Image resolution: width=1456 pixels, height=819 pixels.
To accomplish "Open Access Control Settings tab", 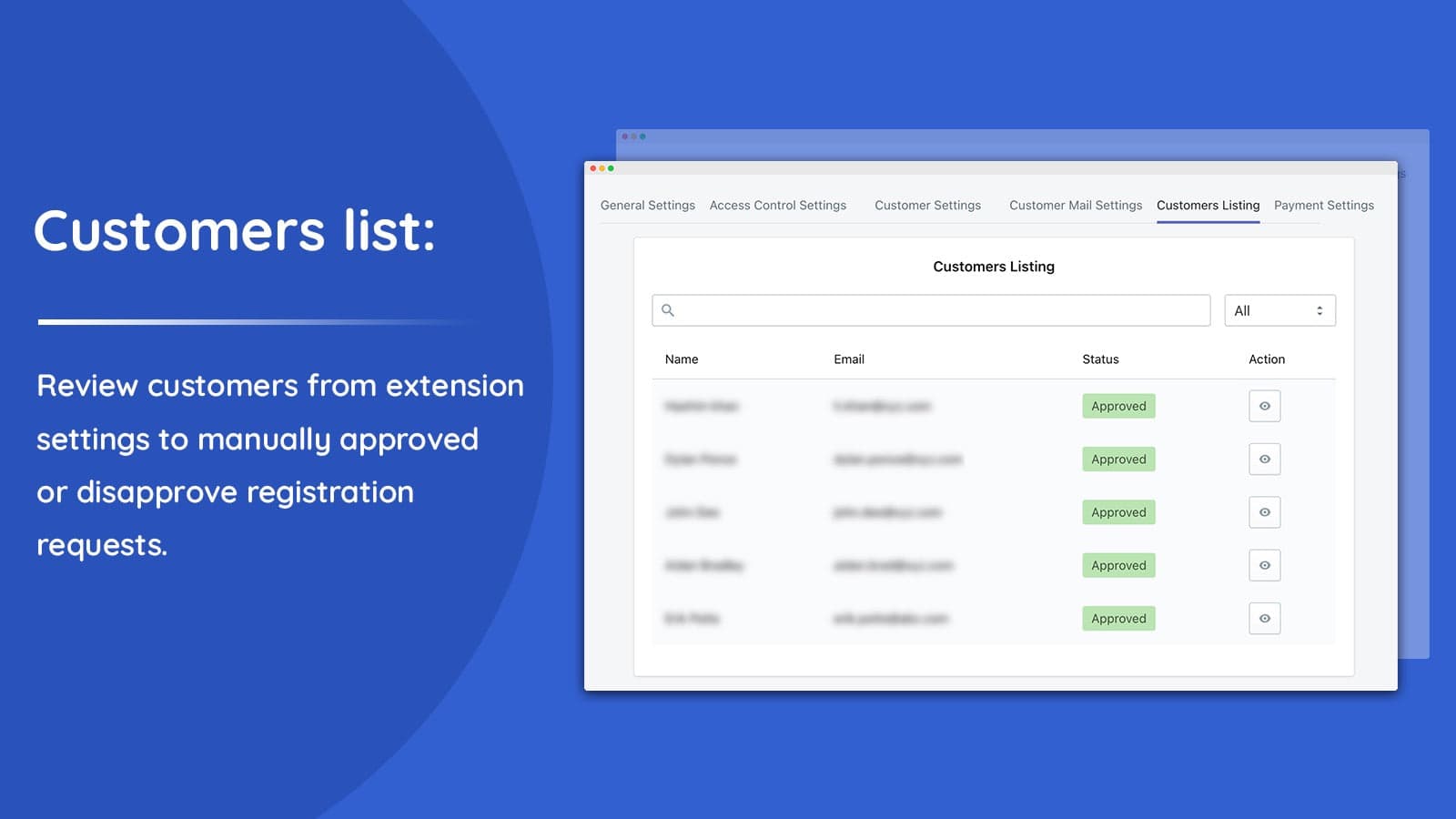I will 777,206.
